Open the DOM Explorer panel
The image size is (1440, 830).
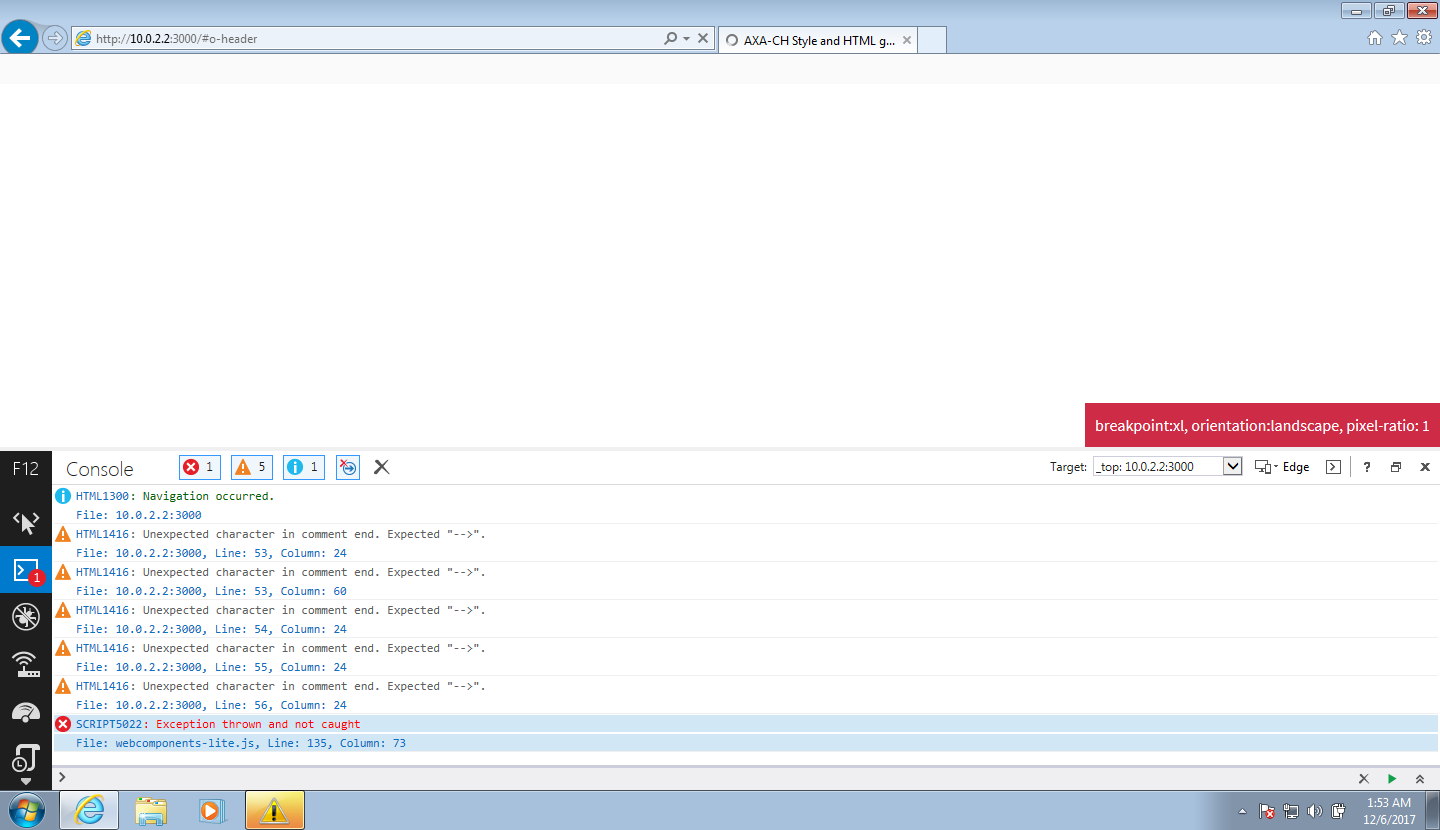pyautogui.click(x=25, y=521)
